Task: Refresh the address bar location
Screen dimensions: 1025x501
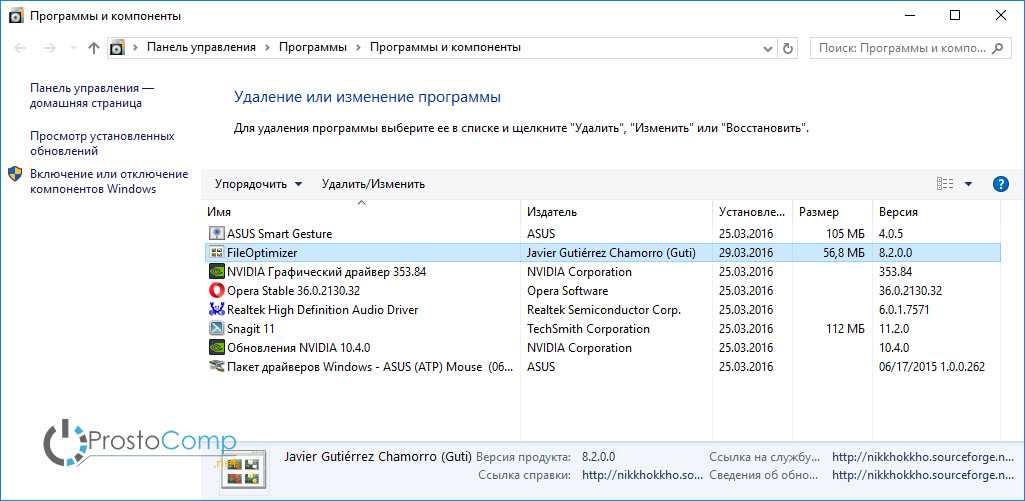Action: 788,48
